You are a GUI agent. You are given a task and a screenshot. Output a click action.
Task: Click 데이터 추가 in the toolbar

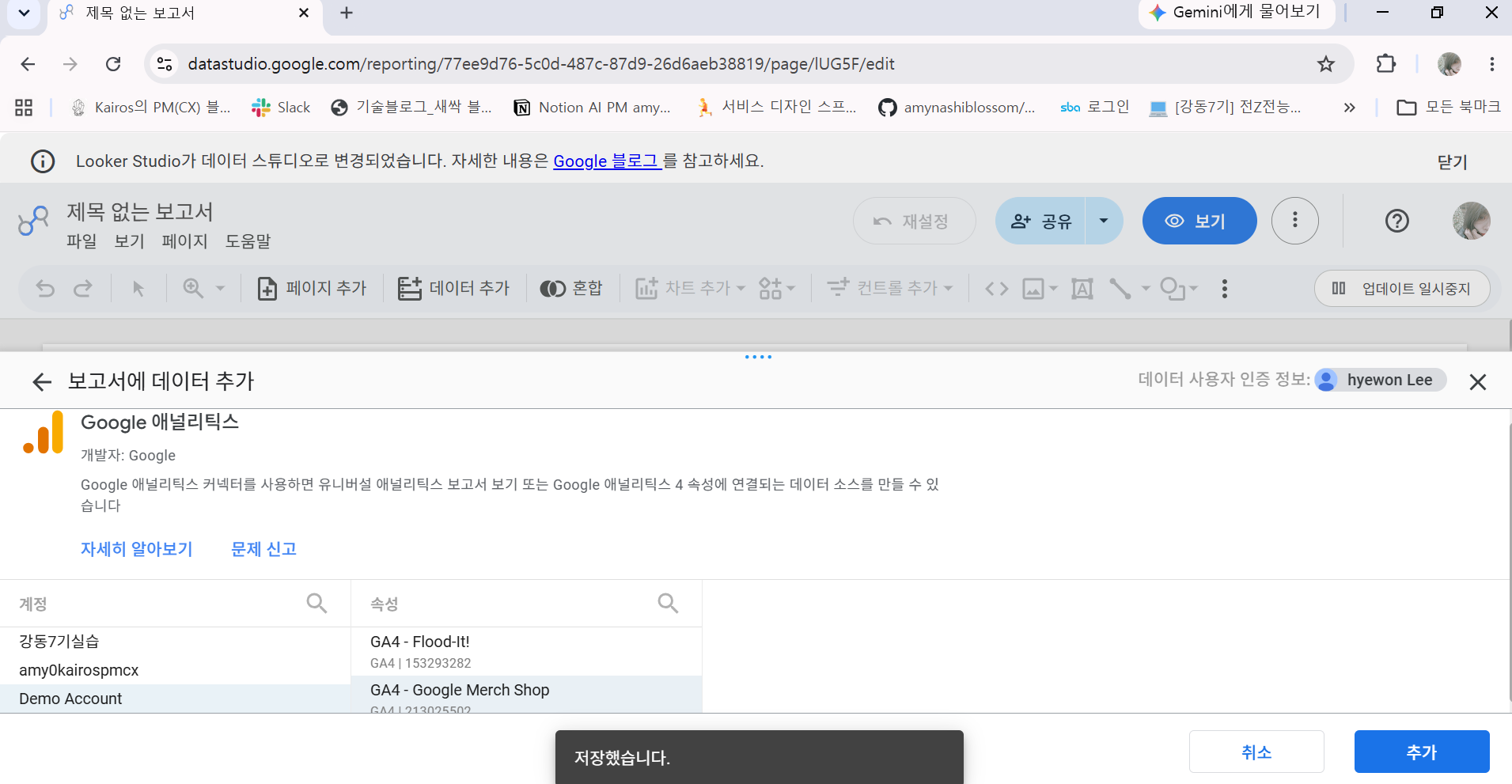tap(454, 289)
